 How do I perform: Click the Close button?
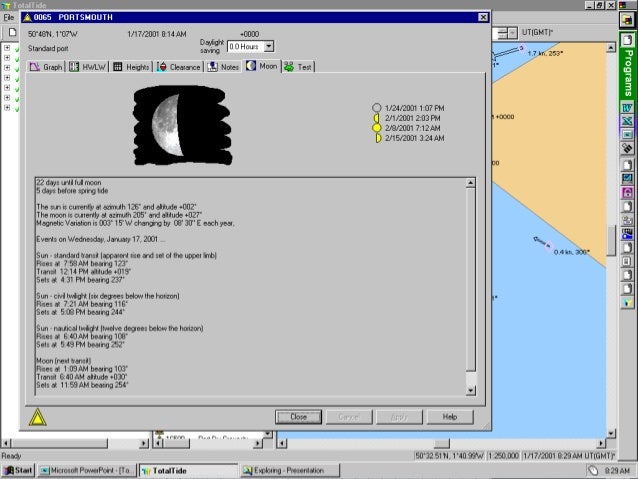[x=298, y=416]
